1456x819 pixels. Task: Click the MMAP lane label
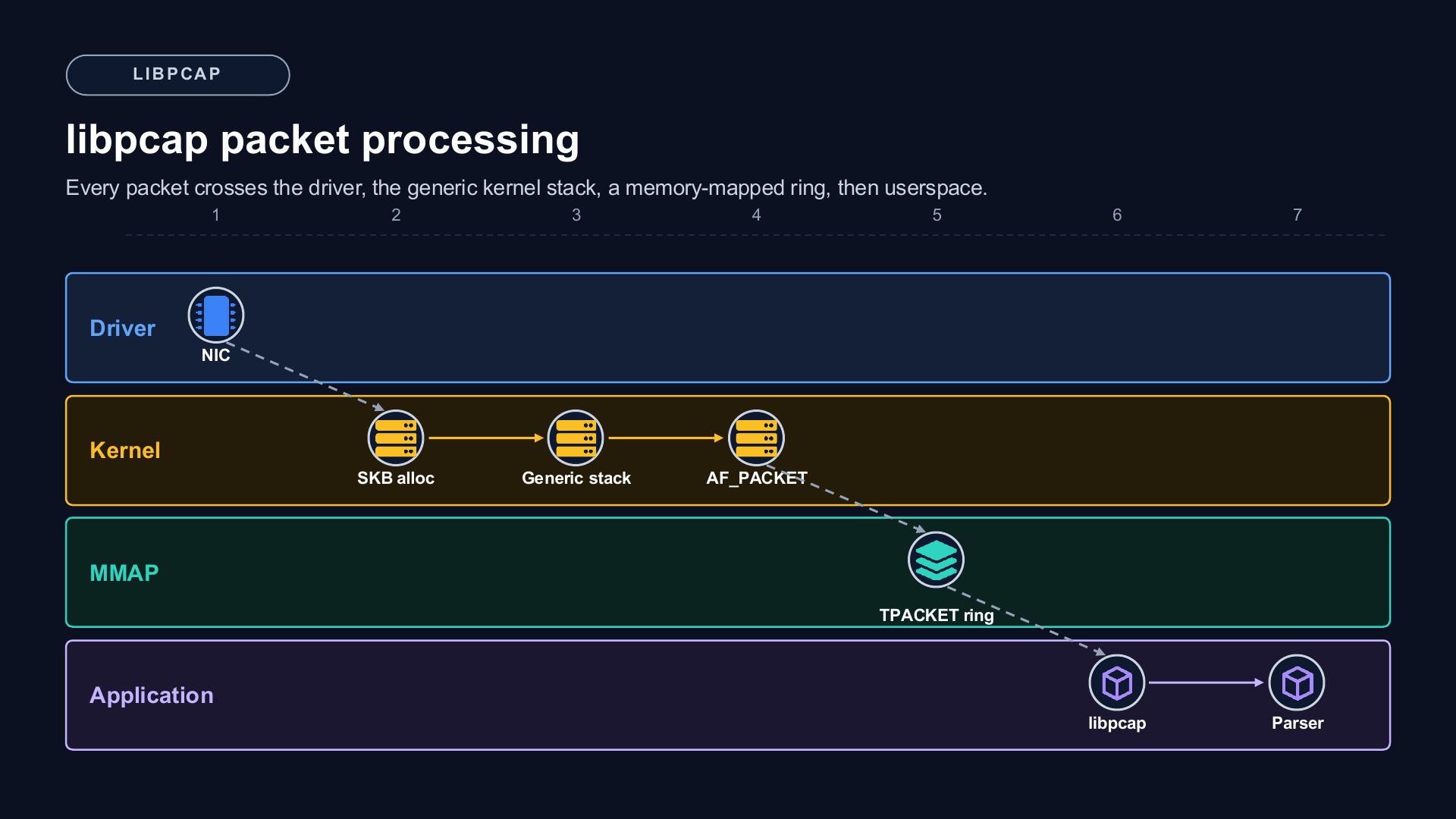pos(124,573)
